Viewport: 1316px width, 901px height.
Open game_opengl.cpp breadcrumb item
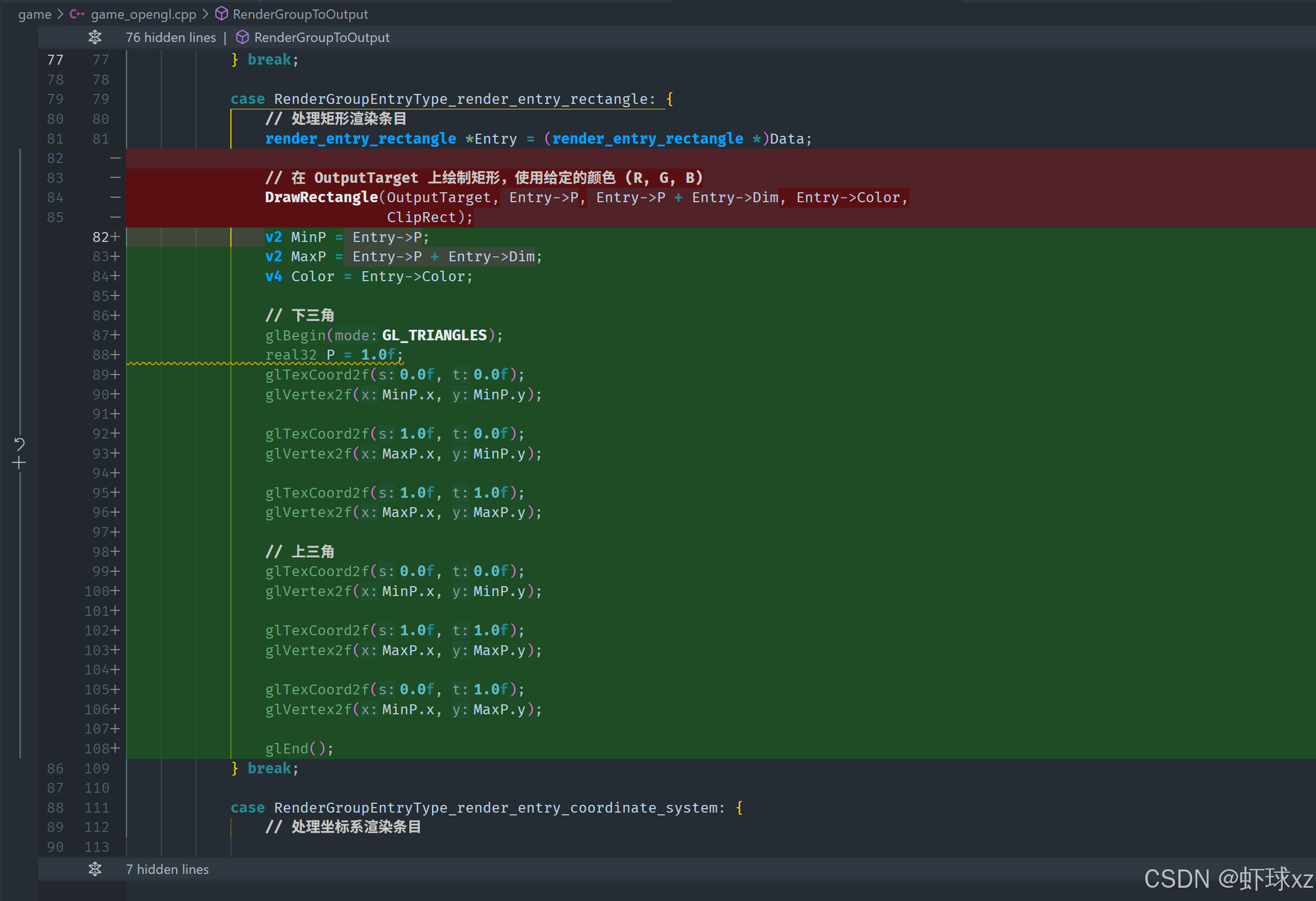[143, 14]
